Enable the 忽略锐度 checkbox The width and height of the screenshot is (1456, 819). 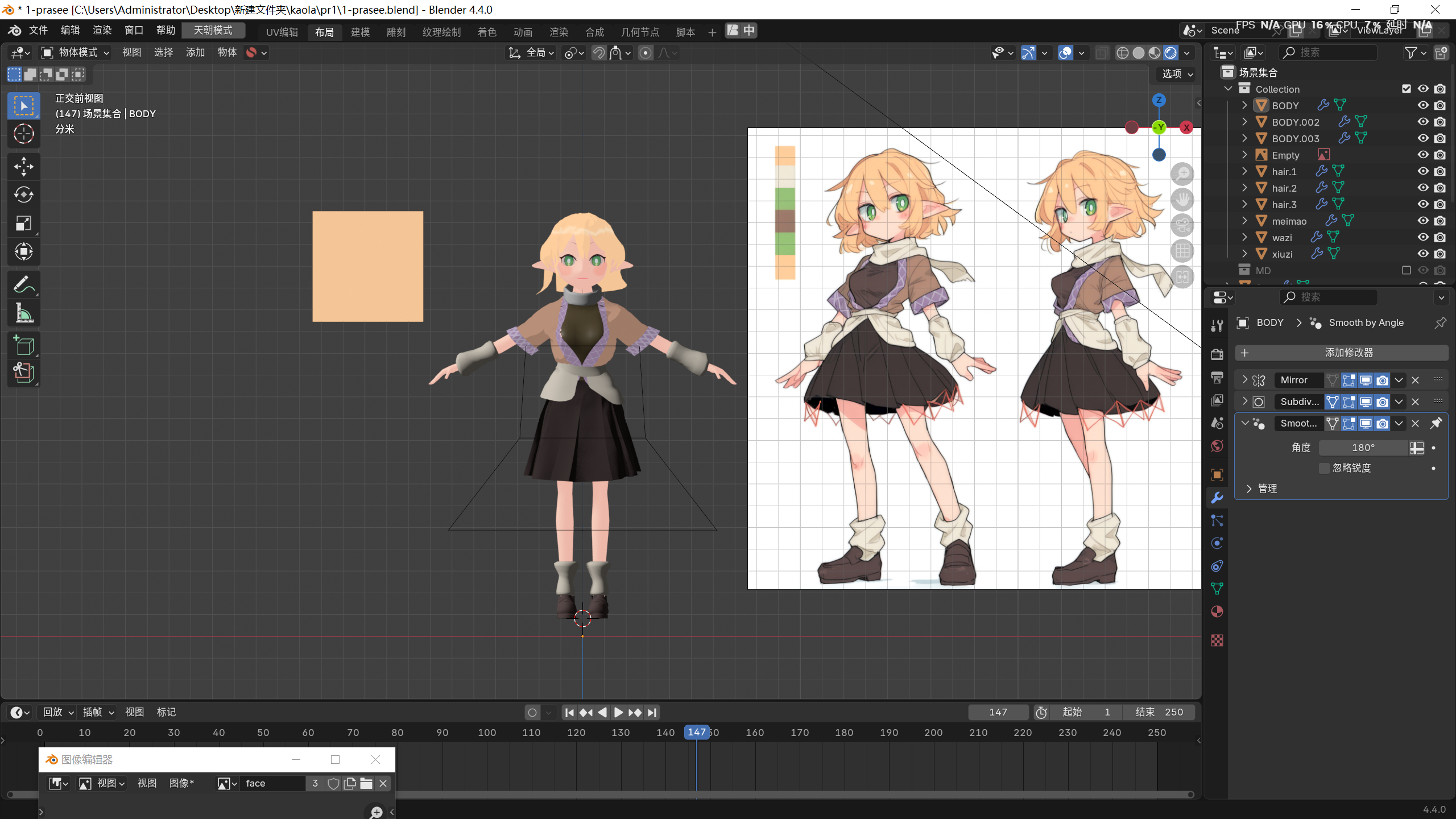(x=1324, y=468)
